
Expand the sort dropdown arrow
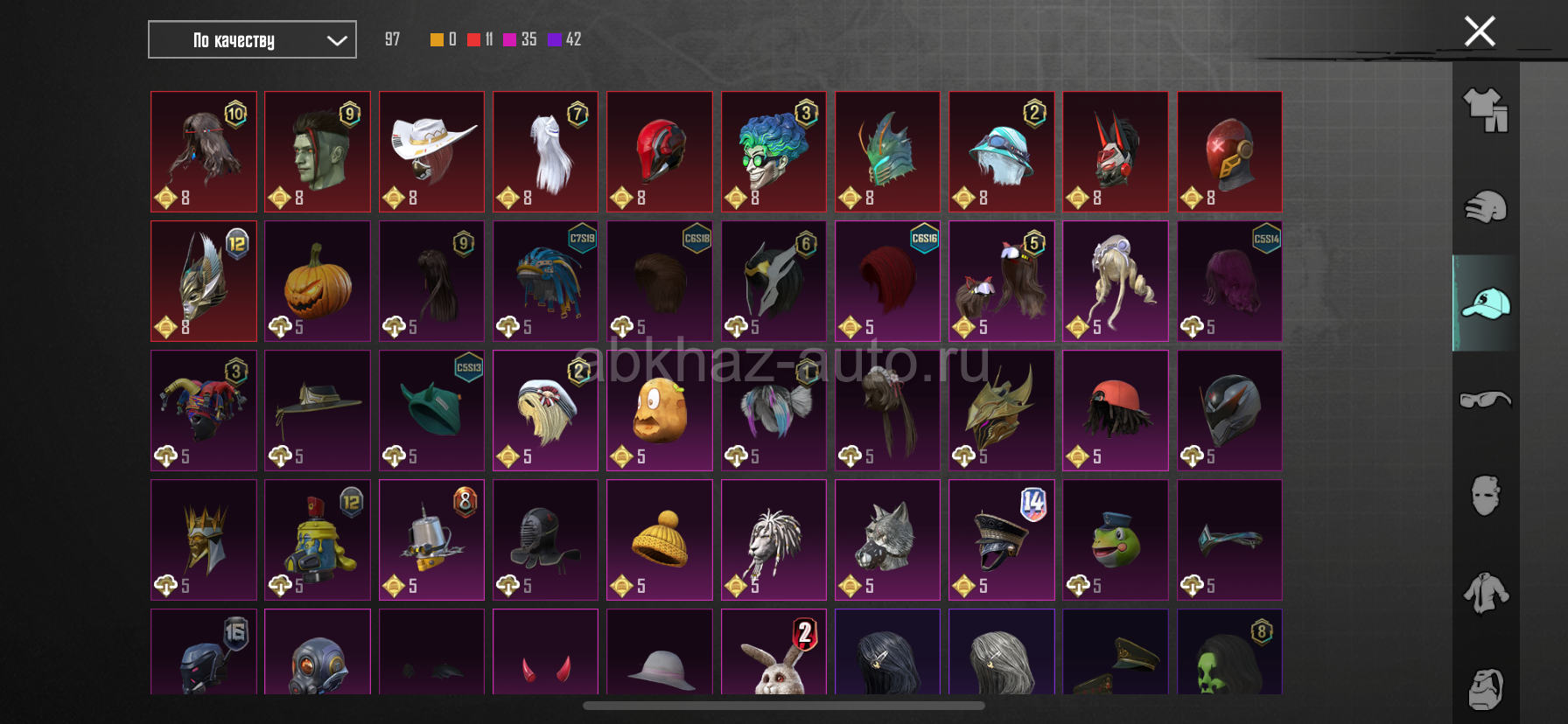337,40
